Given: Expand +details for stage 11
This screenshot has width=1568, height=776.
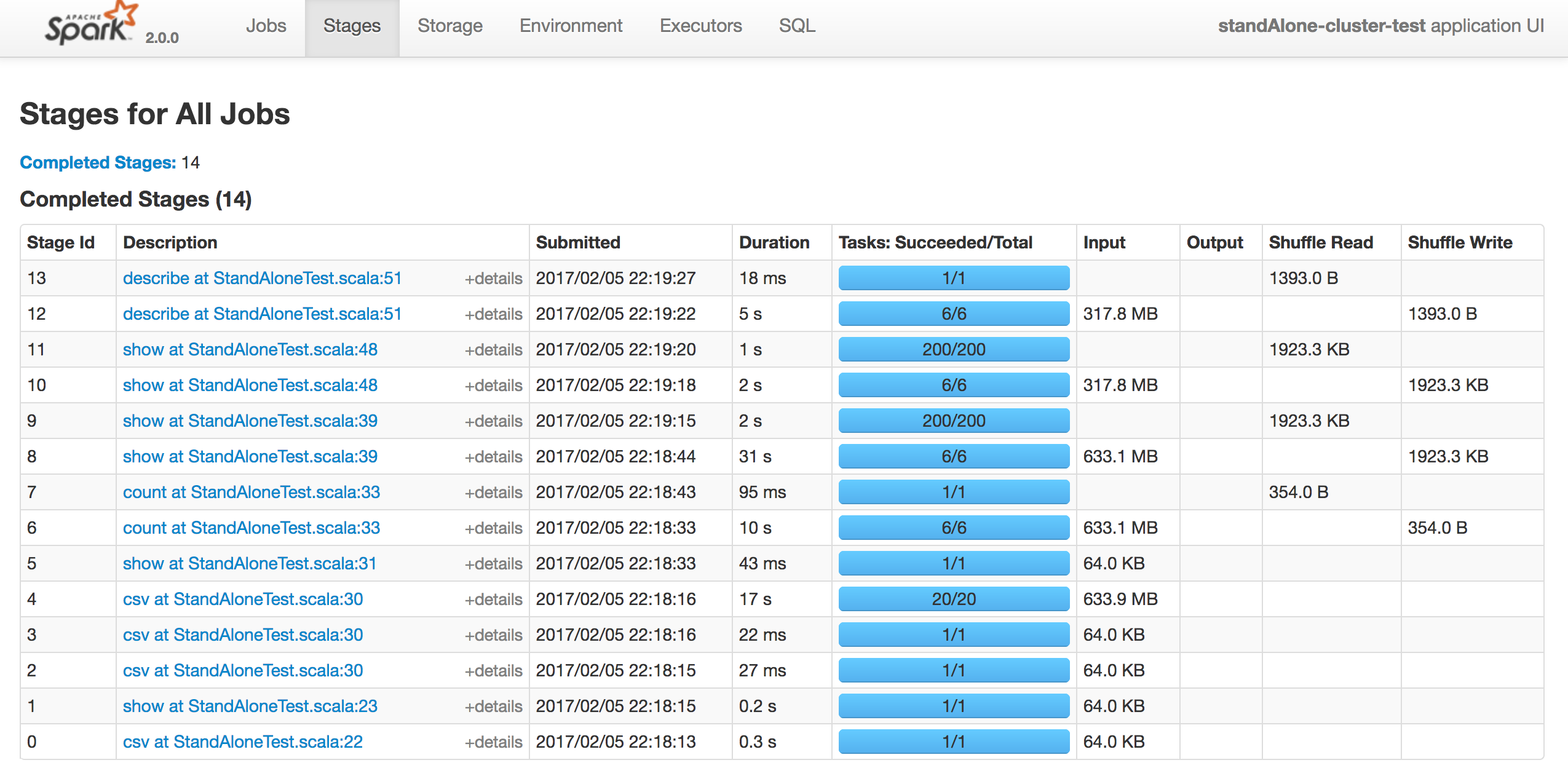Looking at the screenshot, I should click(x=493, y=350).
